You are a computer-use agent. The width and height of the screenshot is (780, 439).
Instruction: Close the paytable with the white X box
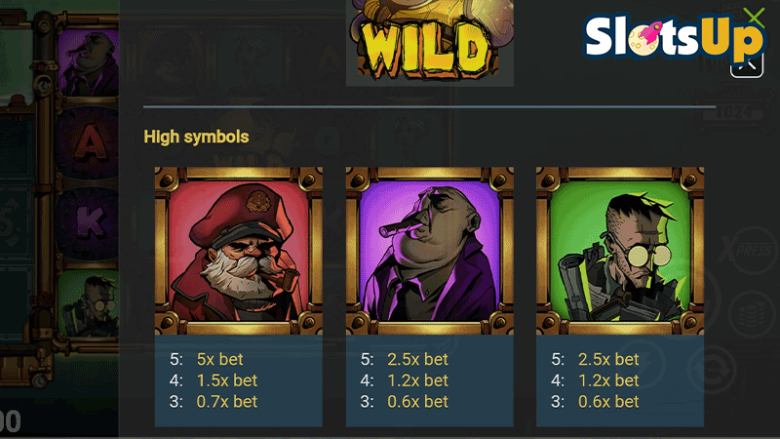coord(746,65)
